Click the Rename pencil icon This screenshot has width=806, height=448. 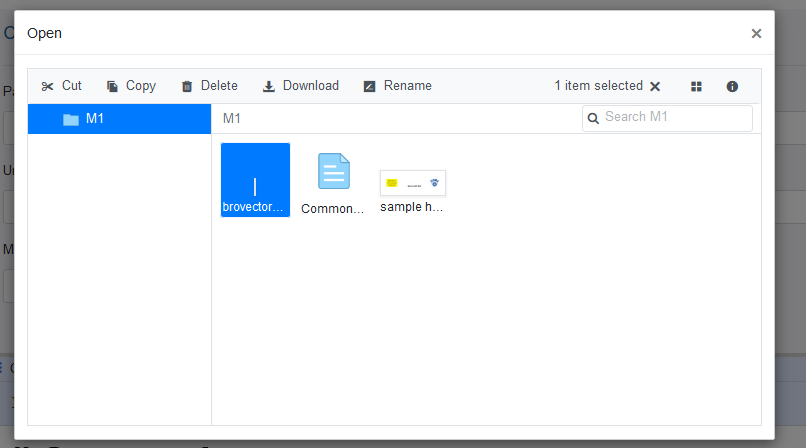(x=370, y=87)
